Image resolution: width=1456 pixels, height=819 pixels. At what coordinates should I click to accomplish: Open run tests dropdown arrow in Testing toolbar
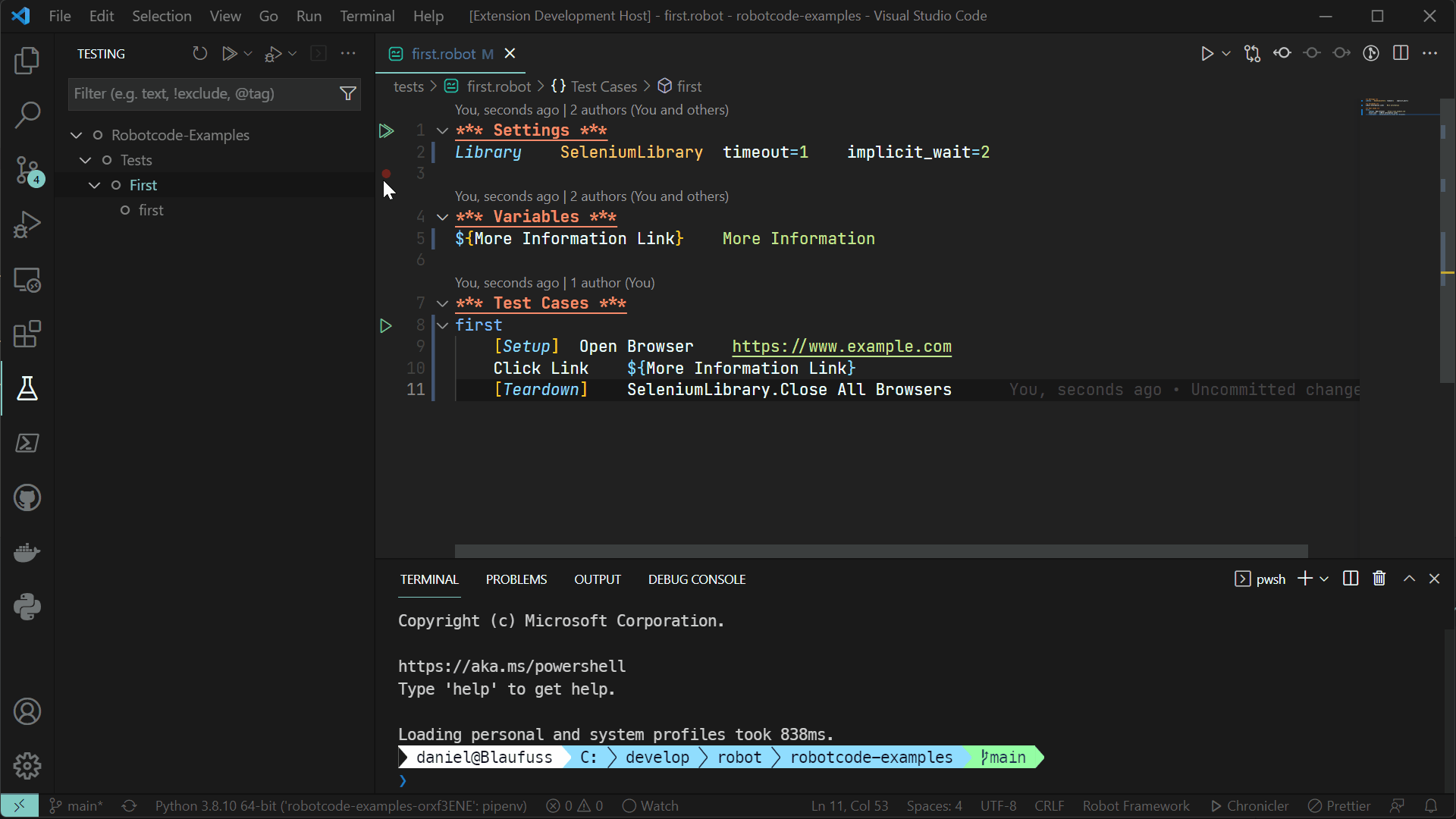[x=248, y=53]
